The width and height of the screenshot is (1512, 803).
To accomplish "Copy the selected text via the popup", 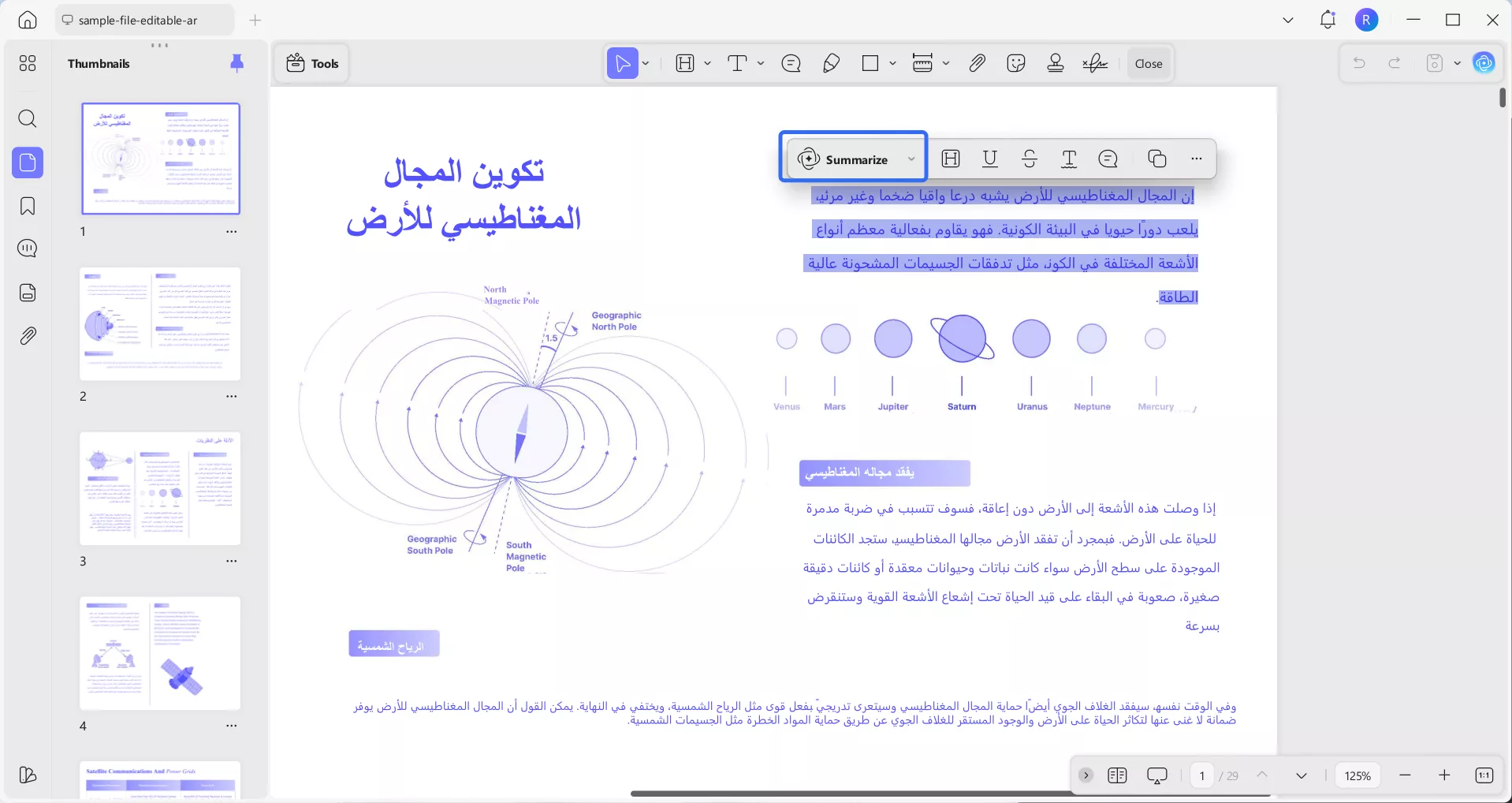I will [1156, 159].
